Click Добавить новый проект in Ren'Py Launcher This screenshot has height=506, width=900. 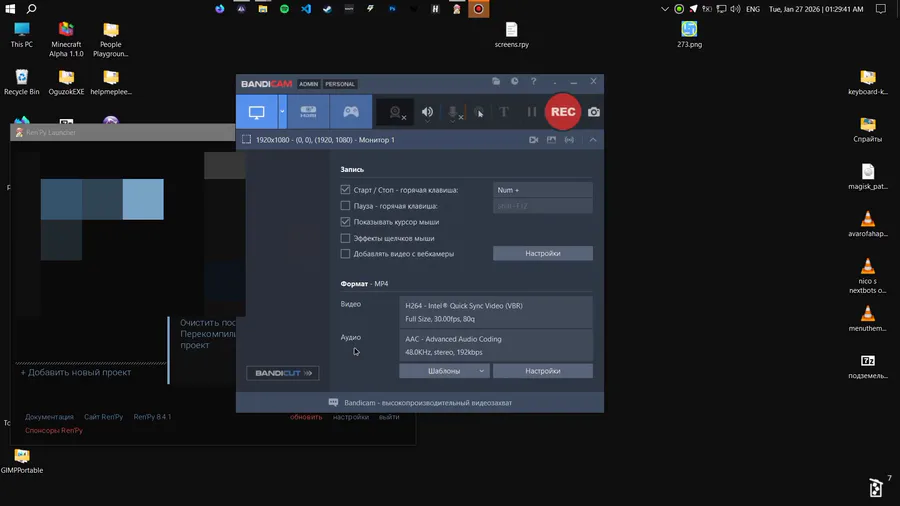(76, 372)
